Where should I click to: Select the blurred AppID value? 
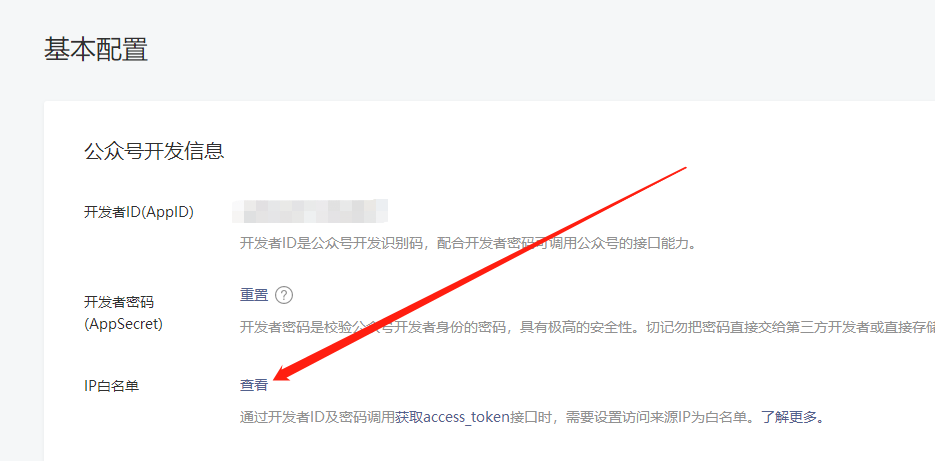point(310,212)
